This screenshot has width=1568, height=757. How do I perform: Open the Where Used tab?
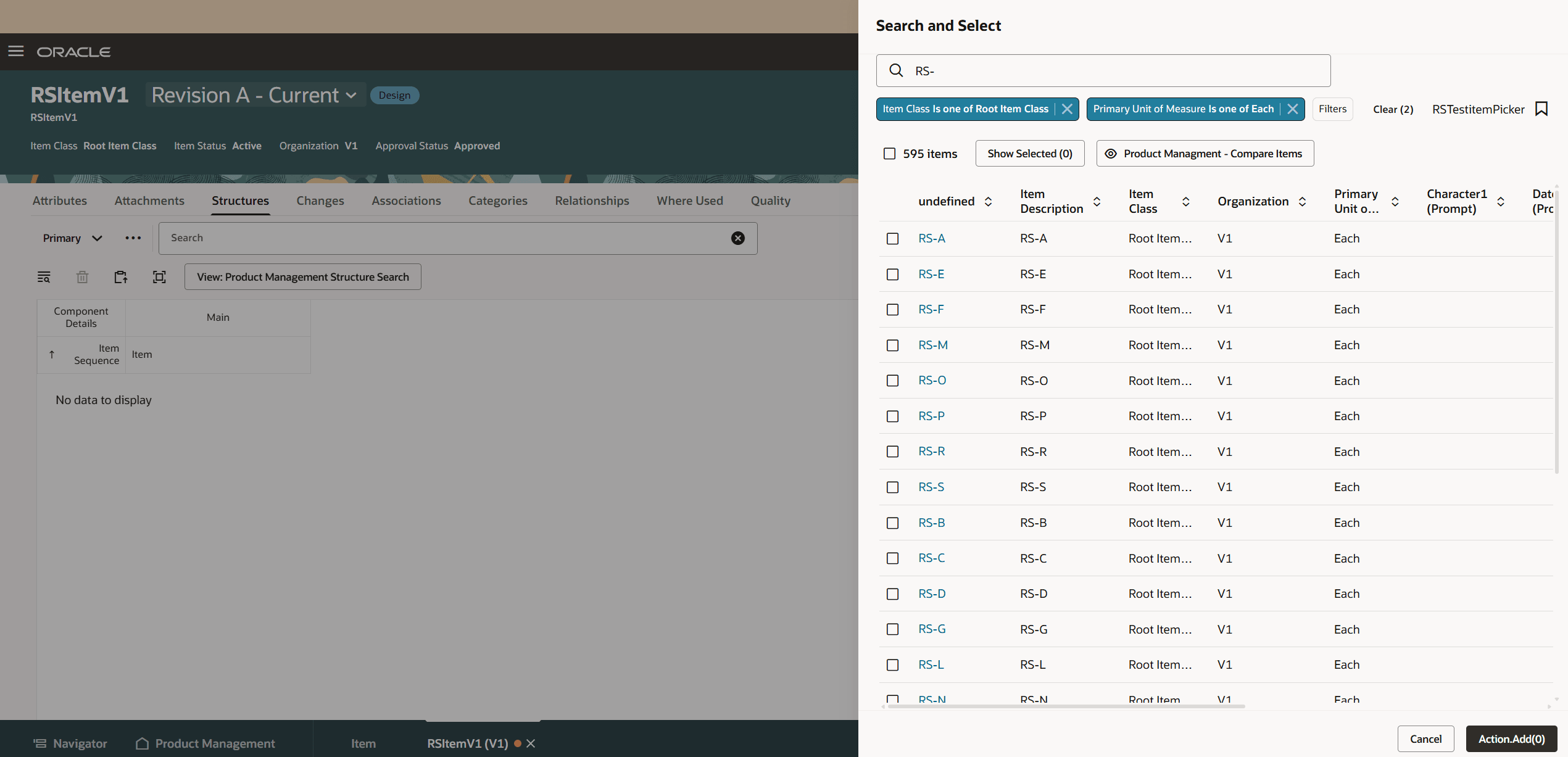tap(689, 201)
